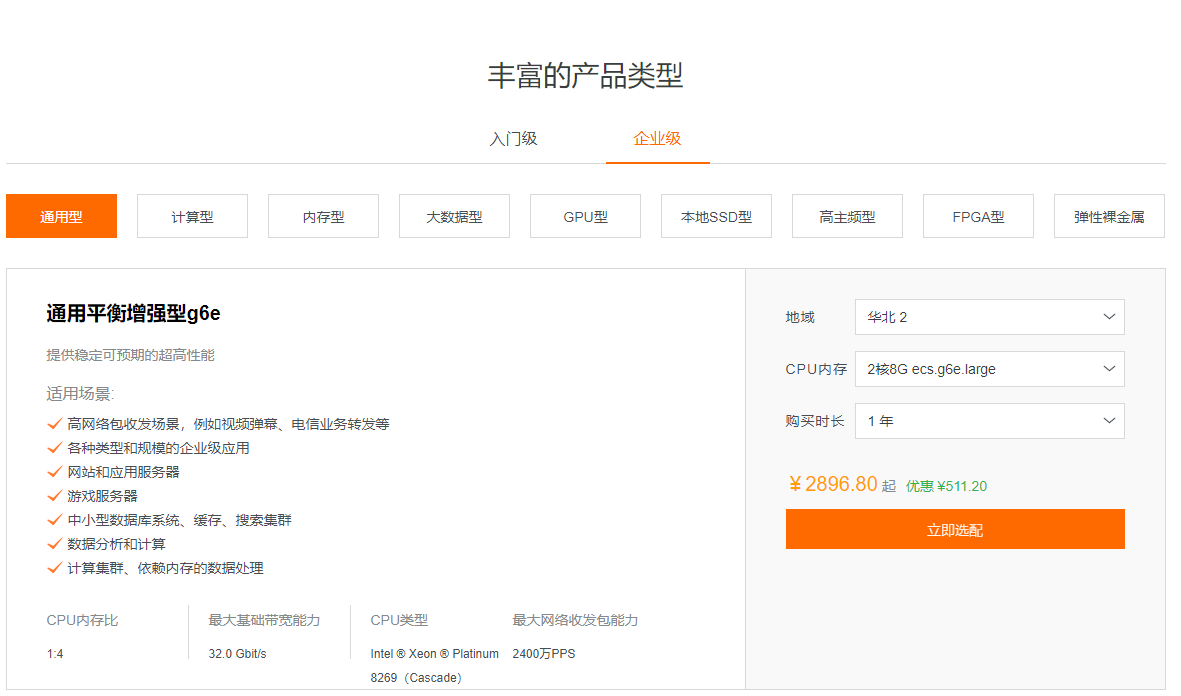Click the 通用平衡增强型g6e product title
This screenshot has height=696, width=1181.
click(x=132, y=313)
